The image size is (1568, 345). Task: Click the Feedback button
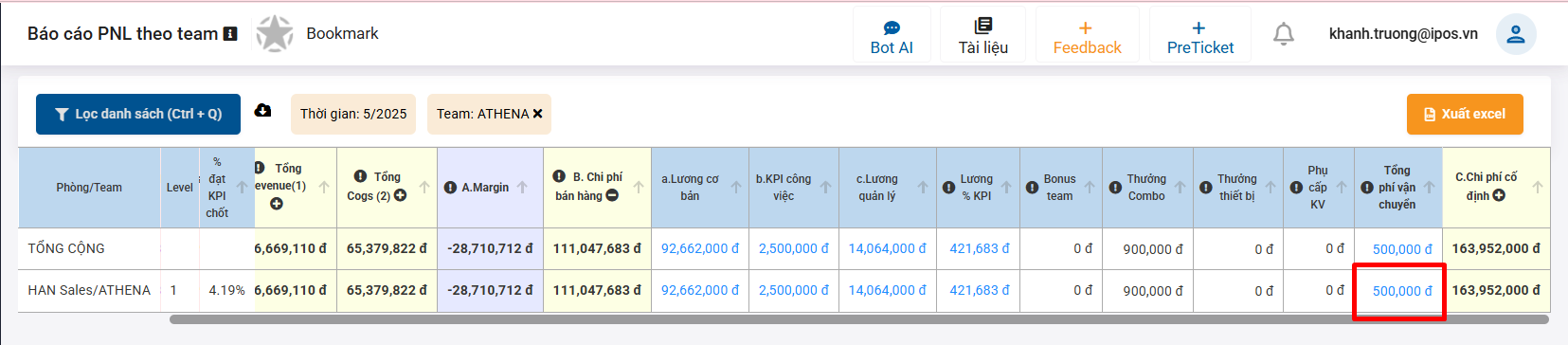click(x=1087, y=36)
